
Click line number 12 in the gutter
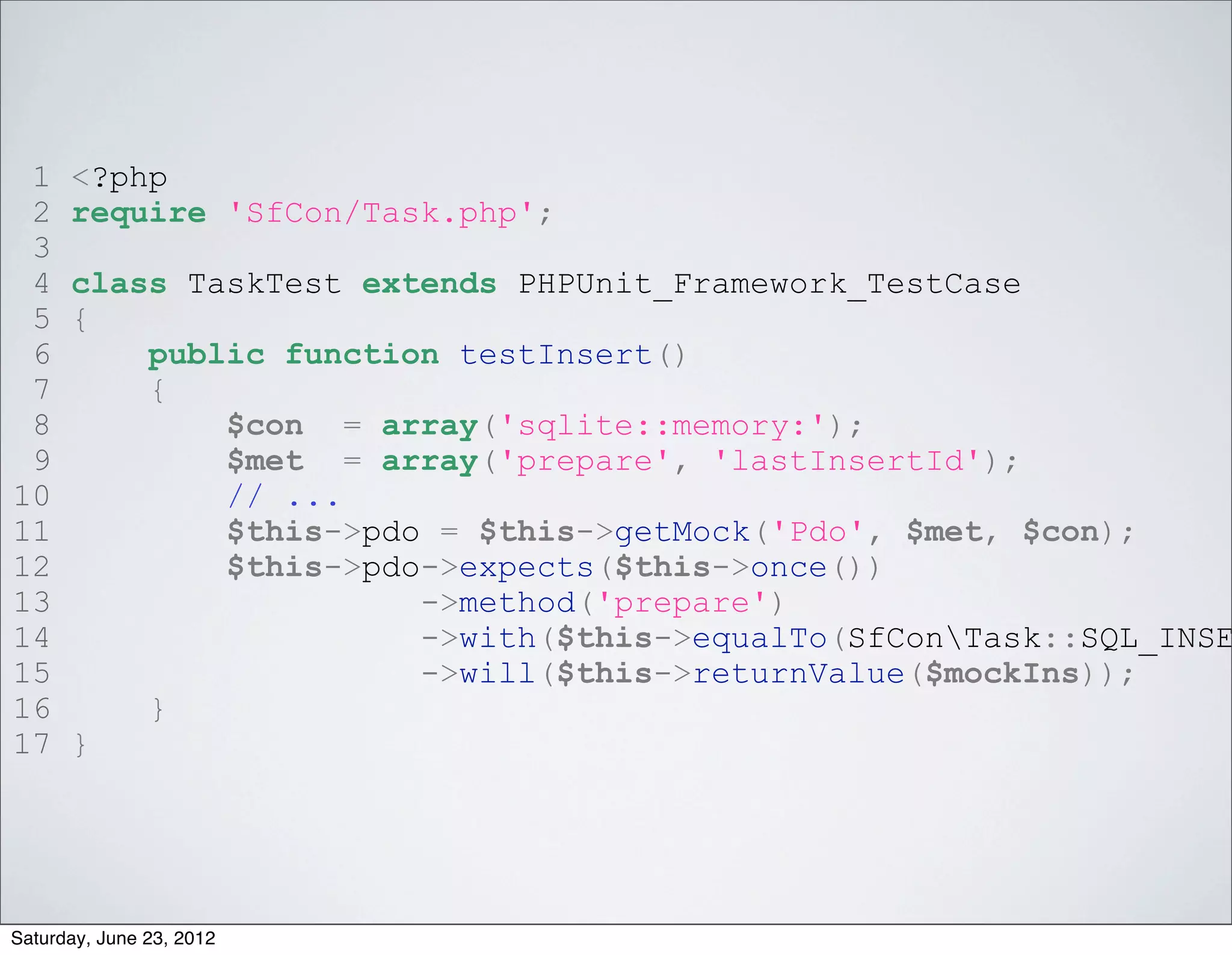tap(32, 567)
